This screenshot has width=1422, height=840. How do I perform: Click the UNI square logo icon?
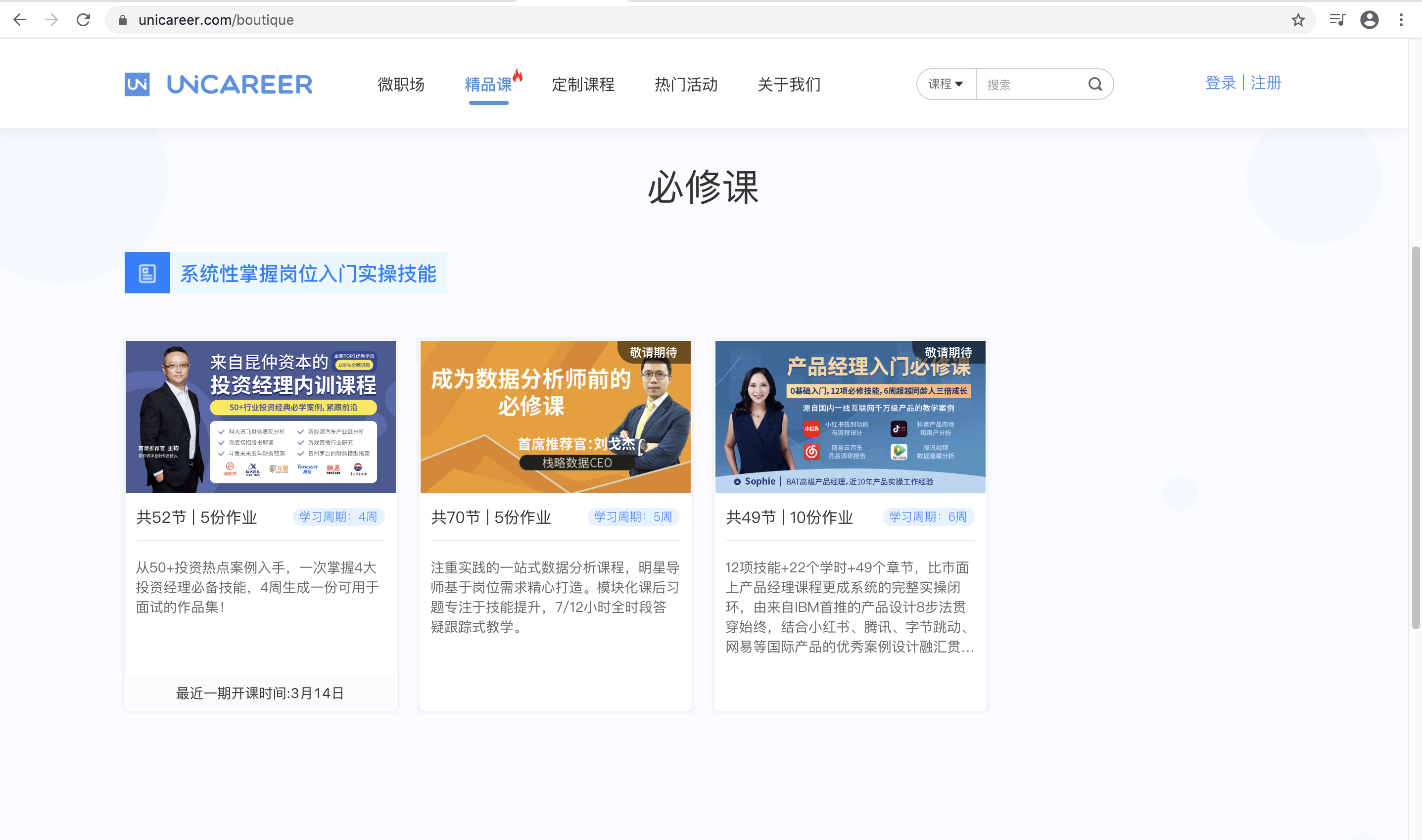[x=137, y=84]
